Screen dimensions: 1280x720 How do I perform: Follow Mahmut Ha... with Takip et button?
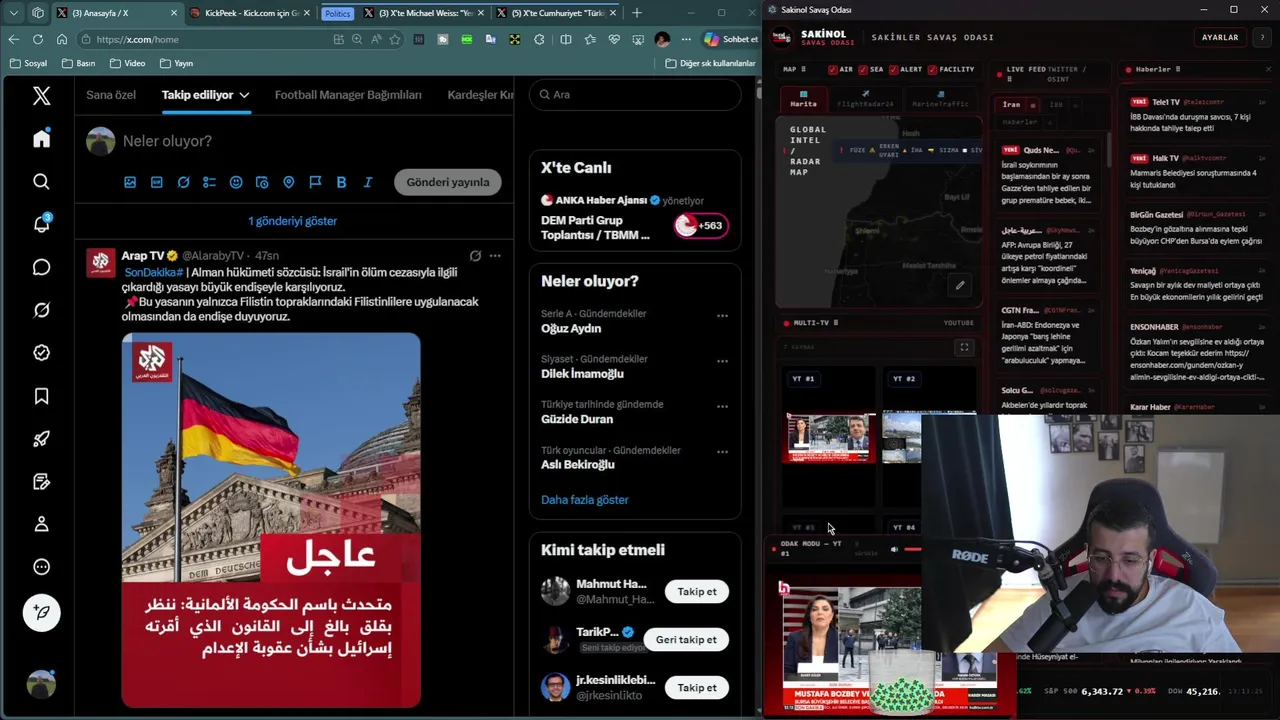tap(697, 592)
